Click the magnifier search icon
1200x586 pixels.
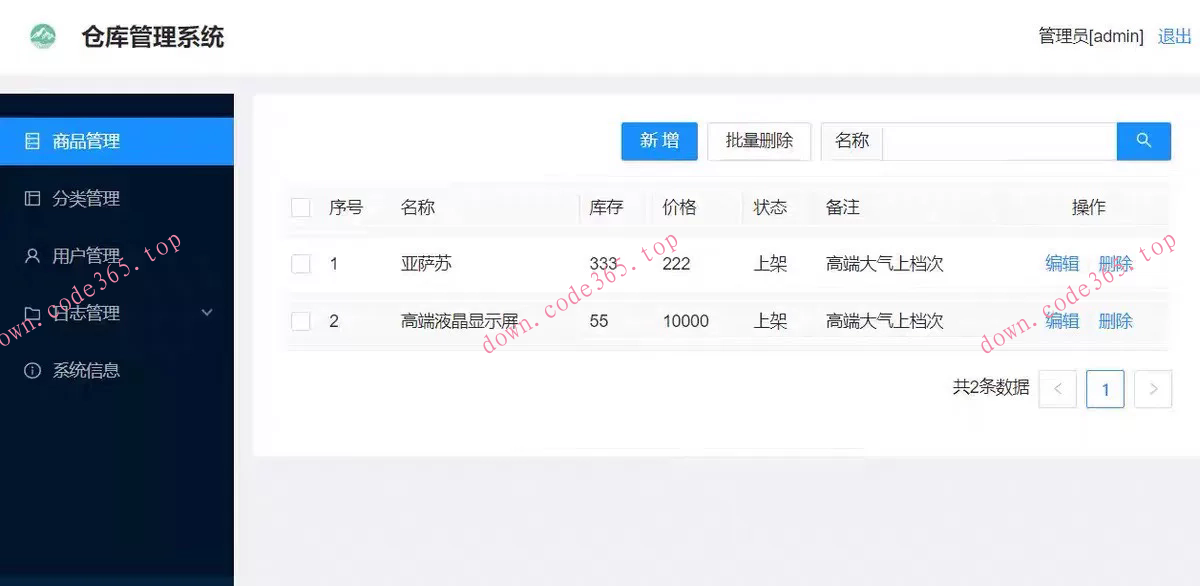point(1142,141)
